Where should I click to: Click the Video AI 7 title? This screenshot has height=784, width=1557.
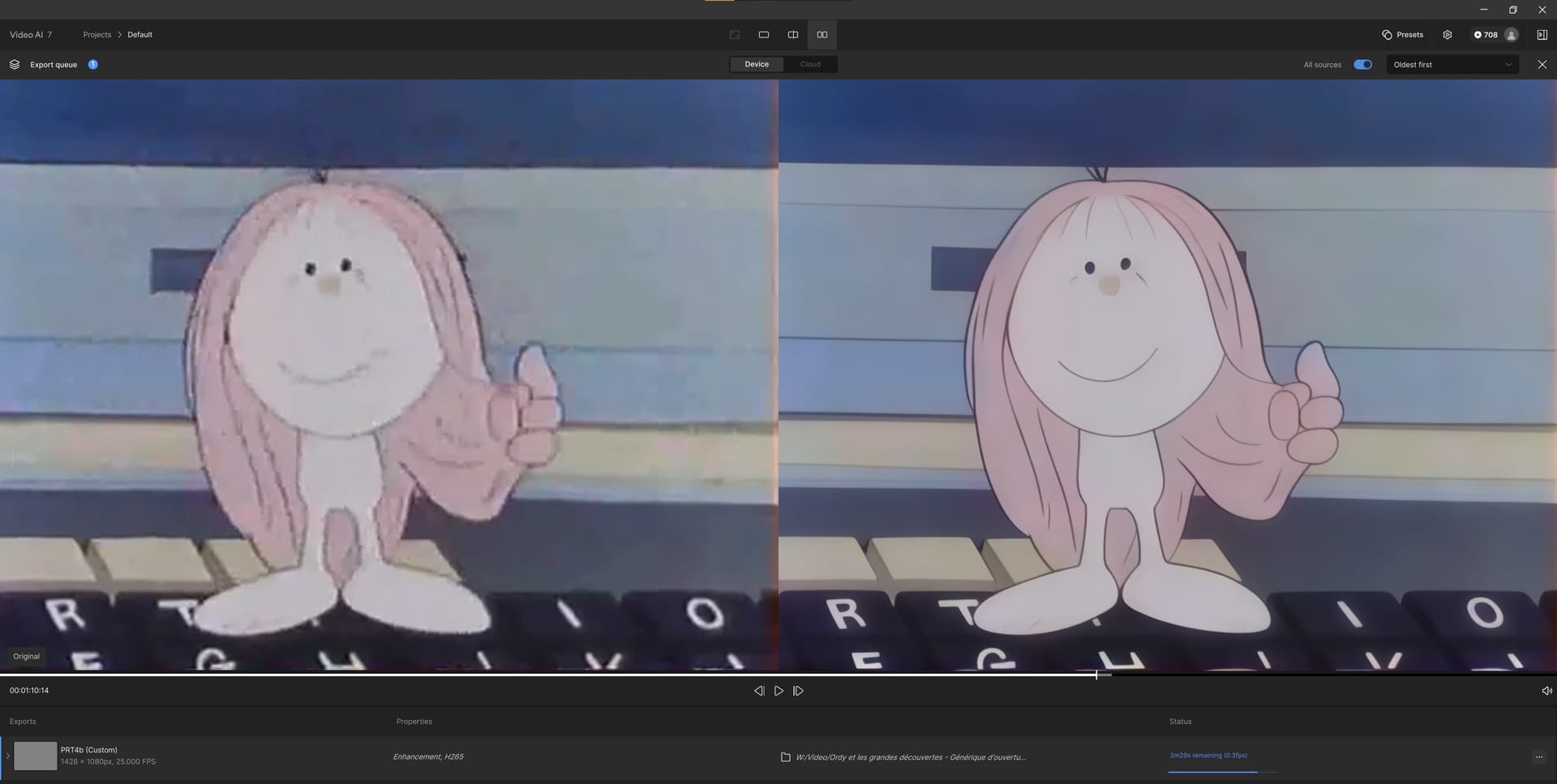(x=31, y=35)
